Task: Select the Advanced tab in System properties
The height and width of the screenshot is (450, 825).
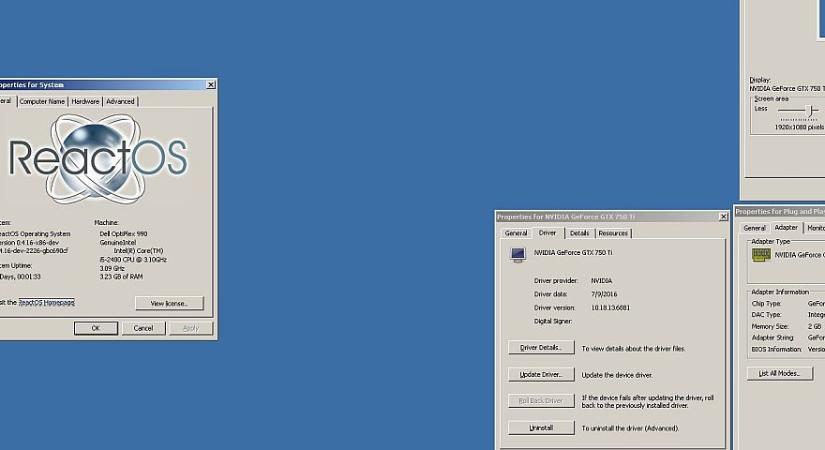Action: (120, 102)
